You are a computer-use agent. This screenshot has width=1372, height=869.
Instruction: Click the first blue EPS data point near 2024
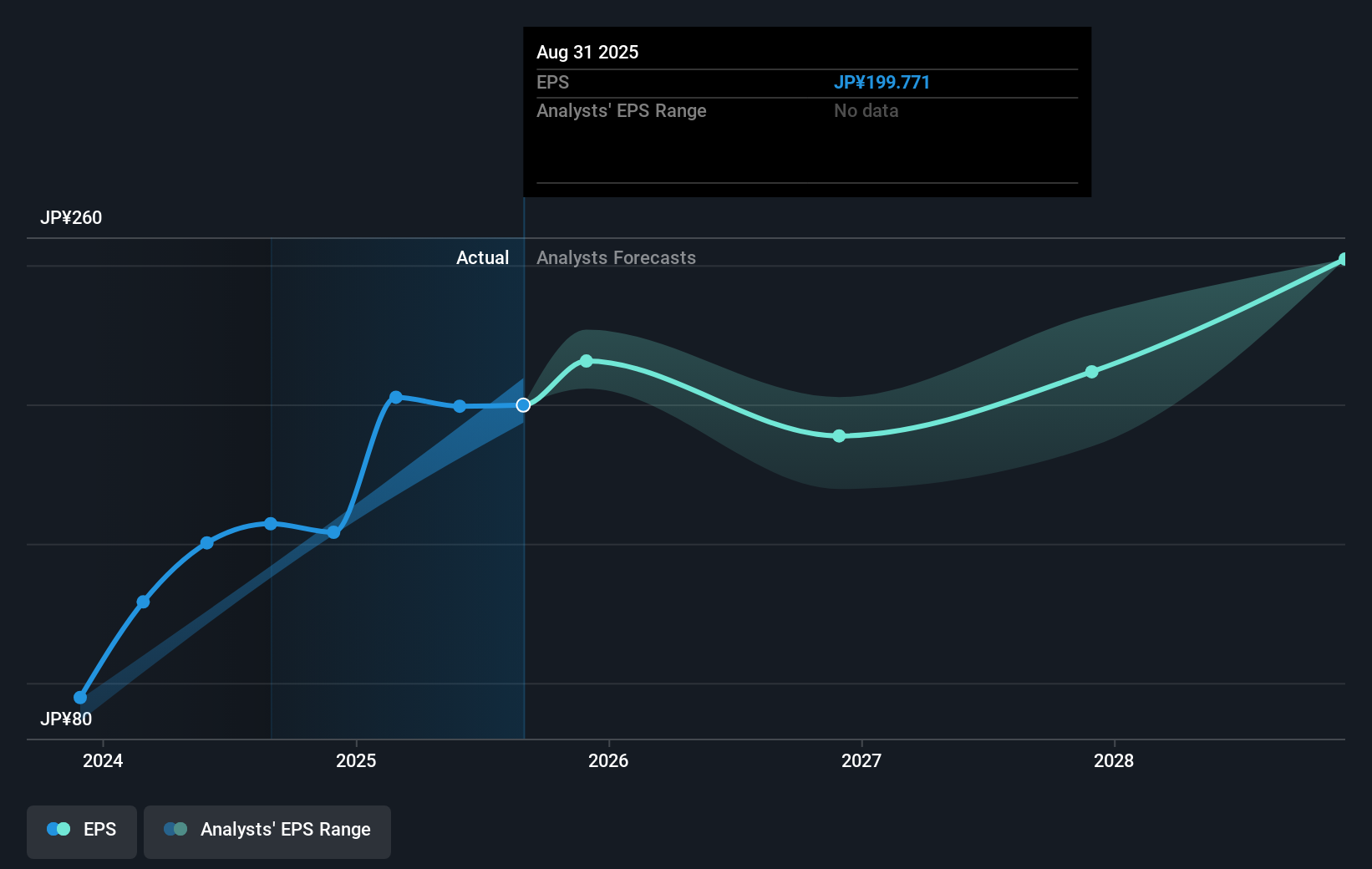79,696
